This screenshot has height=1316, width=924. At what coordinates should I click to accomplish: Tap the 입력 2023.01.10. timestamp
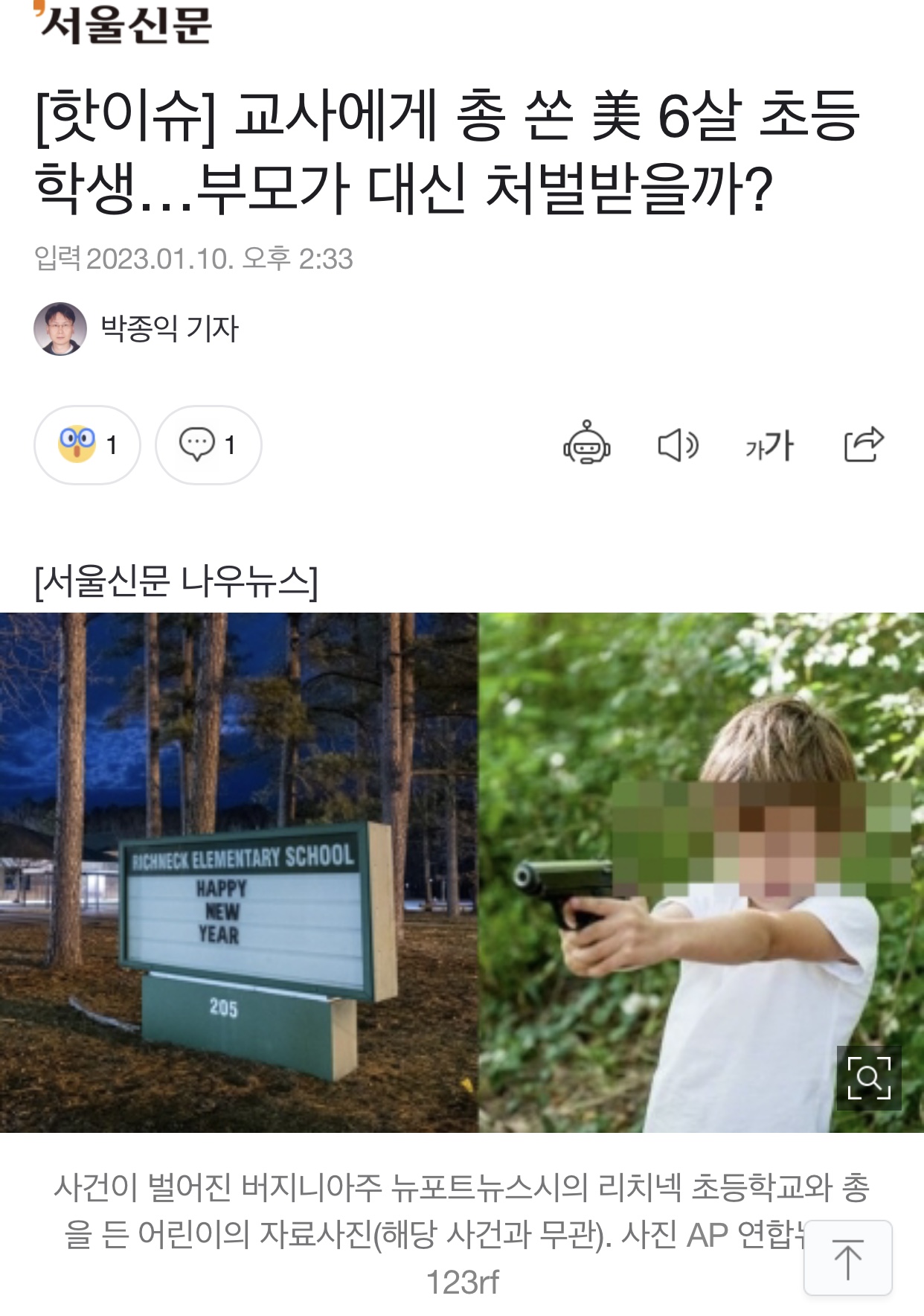193,258
